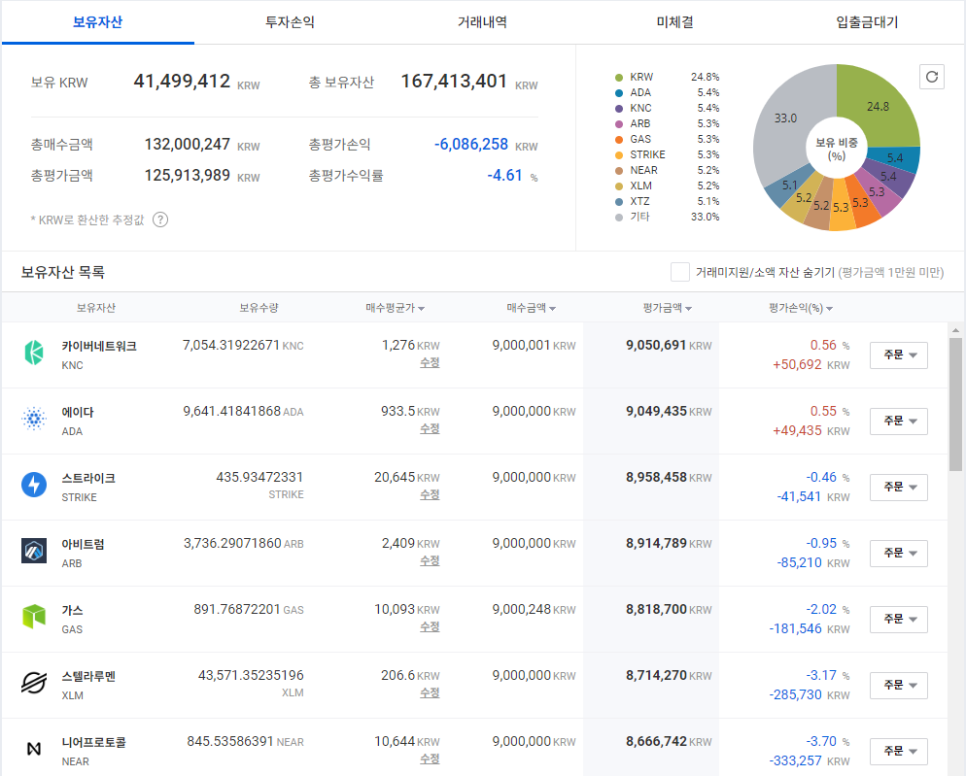Select the 보유자산 tab
Image resolution: width=966 pixels, height=776 pixels.
pyautogui.click(x=98, y=22)
